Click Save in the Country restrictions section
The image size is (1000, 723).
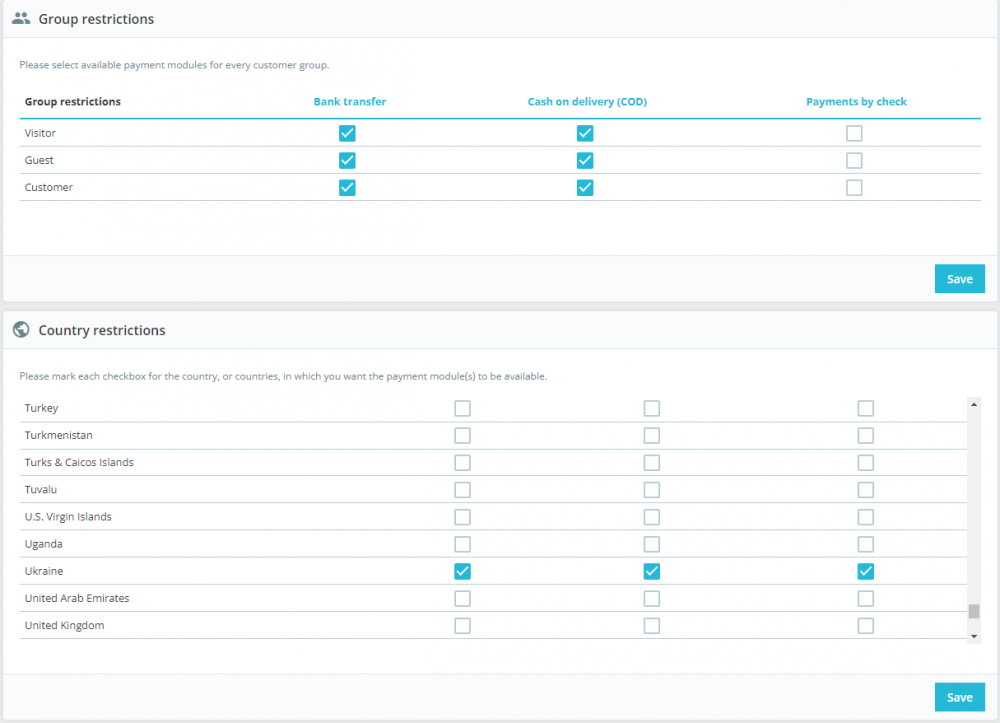959,696
